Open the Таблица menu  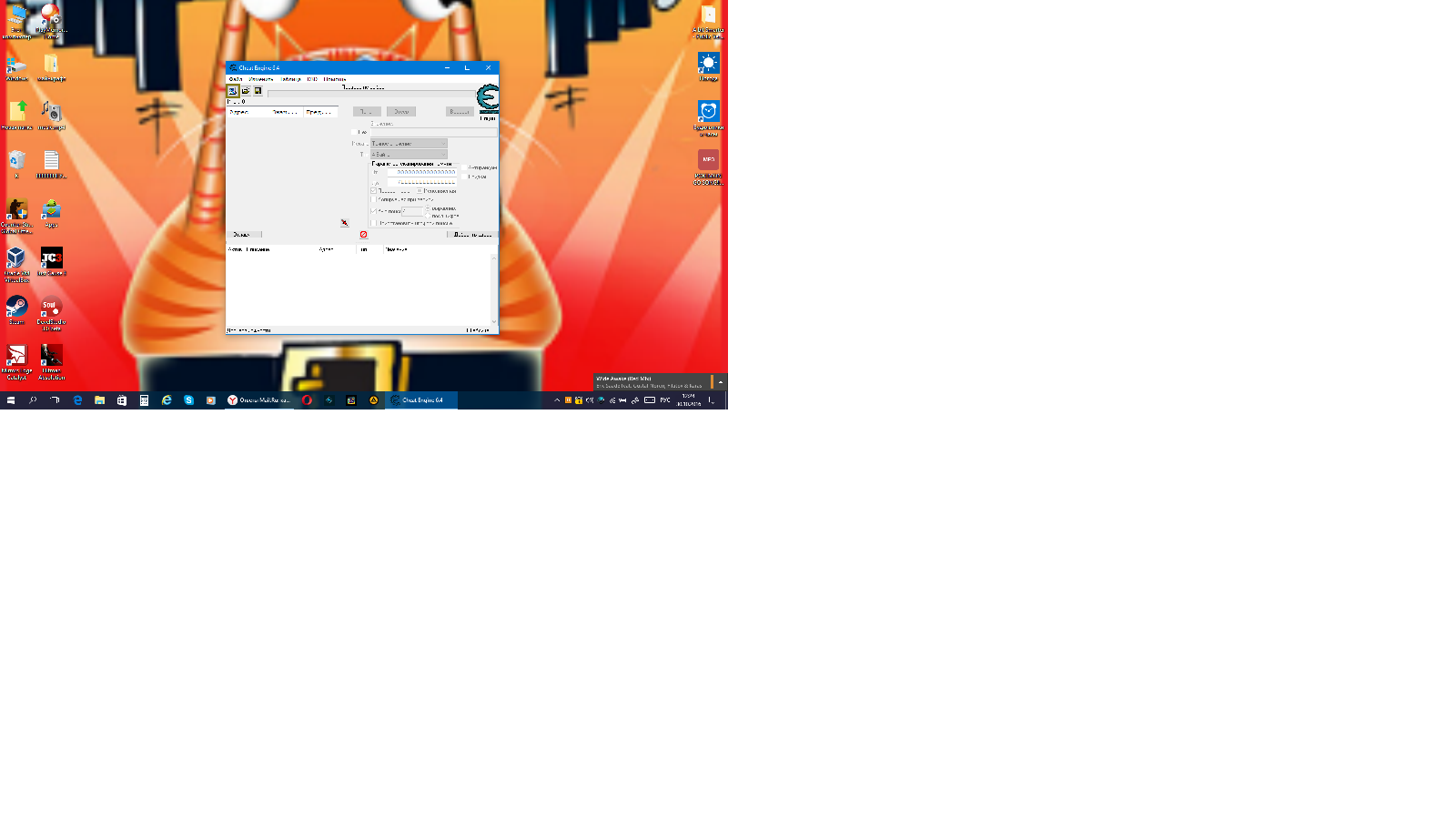tap(290, 79)
